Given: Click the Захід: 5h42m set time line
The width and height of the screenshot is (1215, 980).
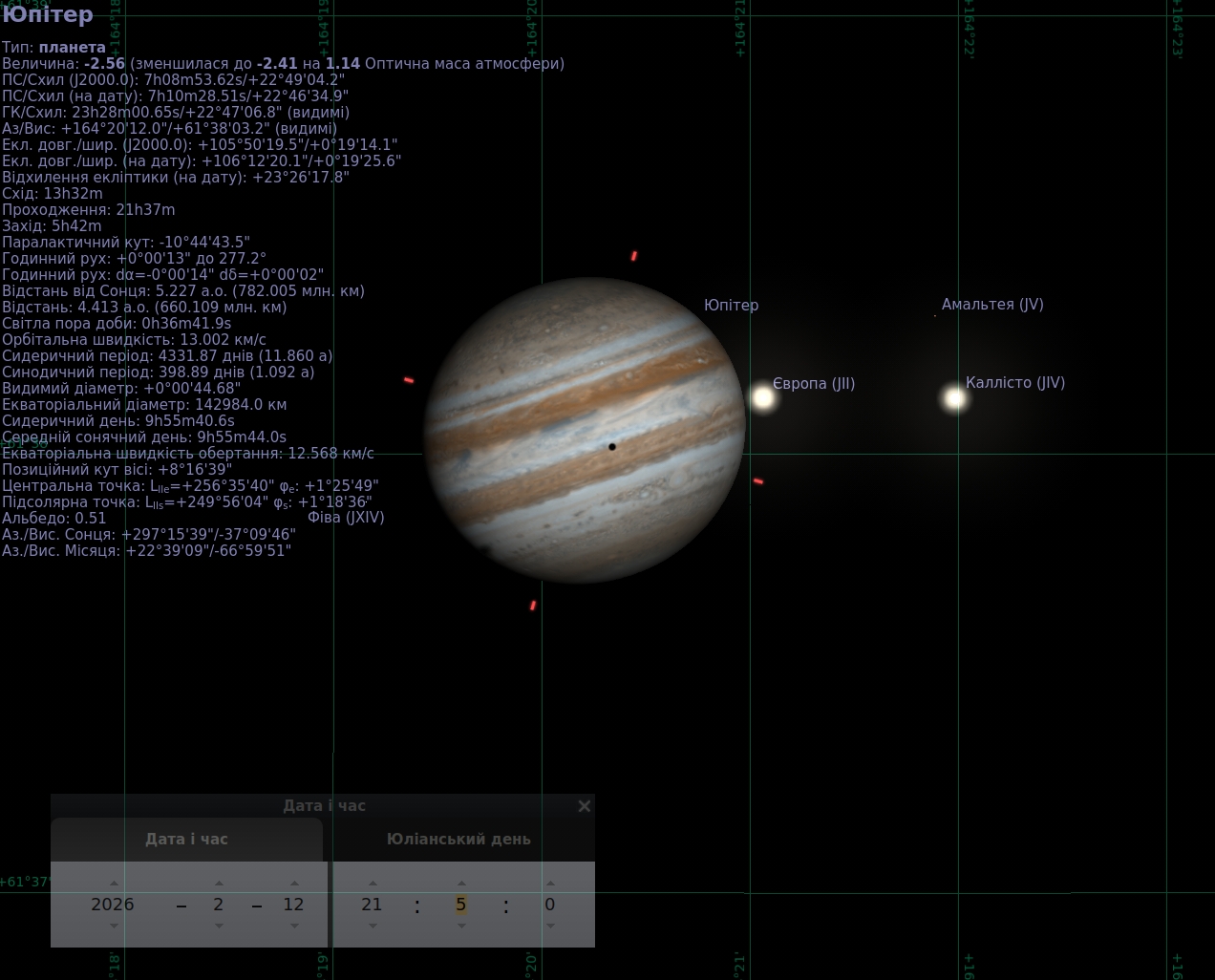Looking at the screenshot, I should coord(52,226).
